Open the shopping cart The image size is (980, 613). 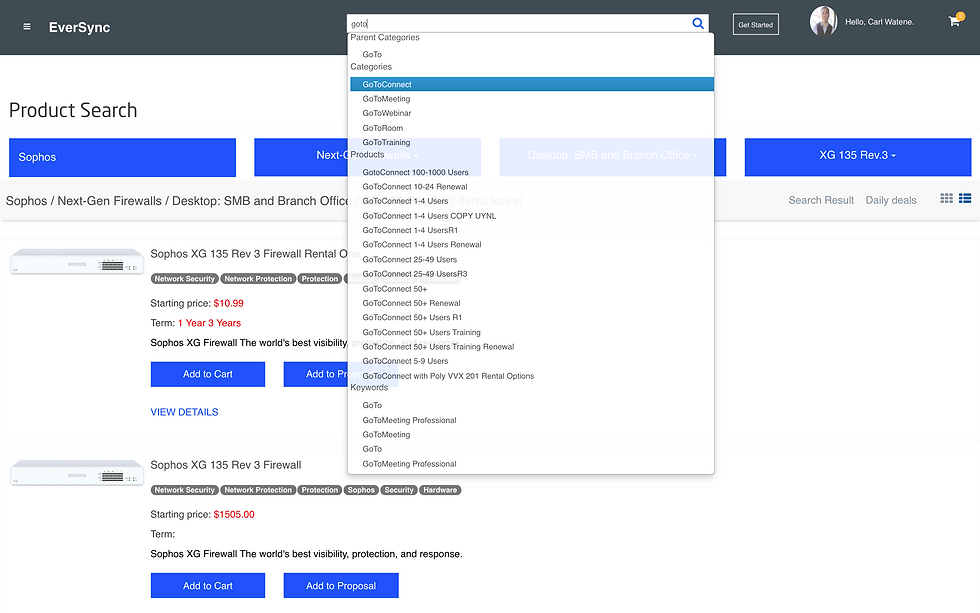(954, 22)
